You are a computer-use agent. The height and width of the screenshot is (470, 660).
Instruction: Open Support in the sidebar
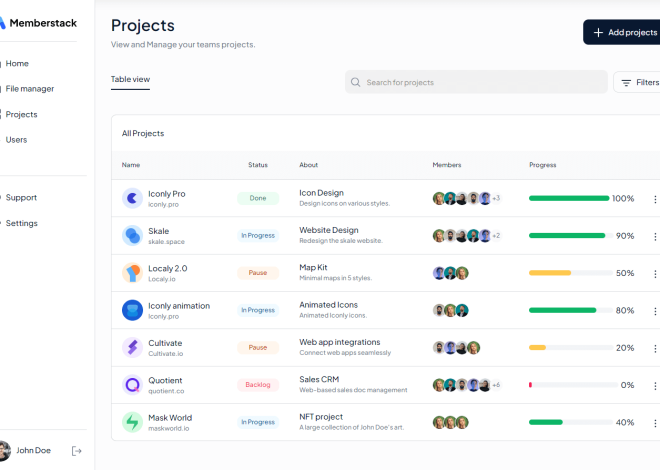pos(21,197)
